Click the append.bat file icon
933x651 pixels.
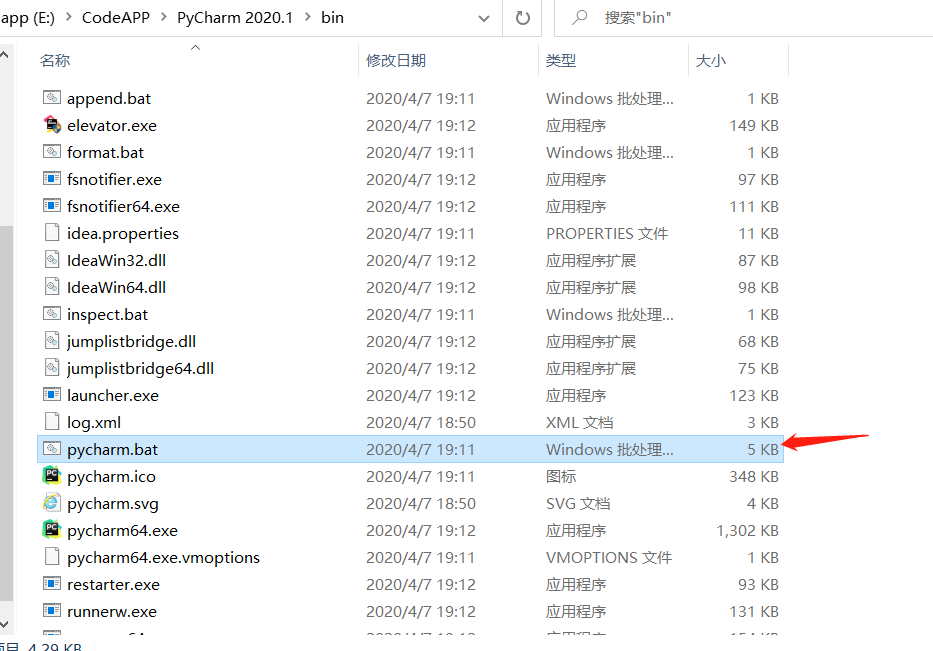[52, 98]
